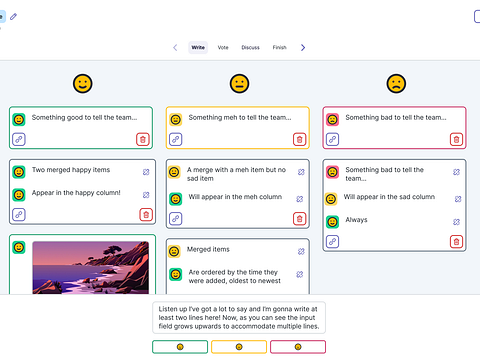
Task: Add note as meh with yellow button
Action: [x=239, y=347]
